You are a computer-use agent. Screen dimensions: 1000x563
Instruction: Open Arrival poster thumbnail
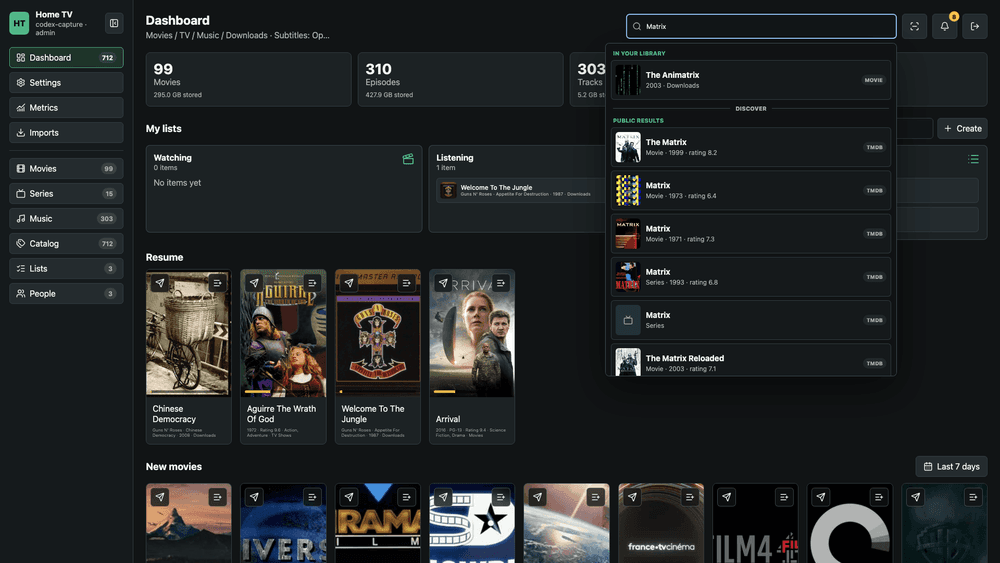[472, 333]
